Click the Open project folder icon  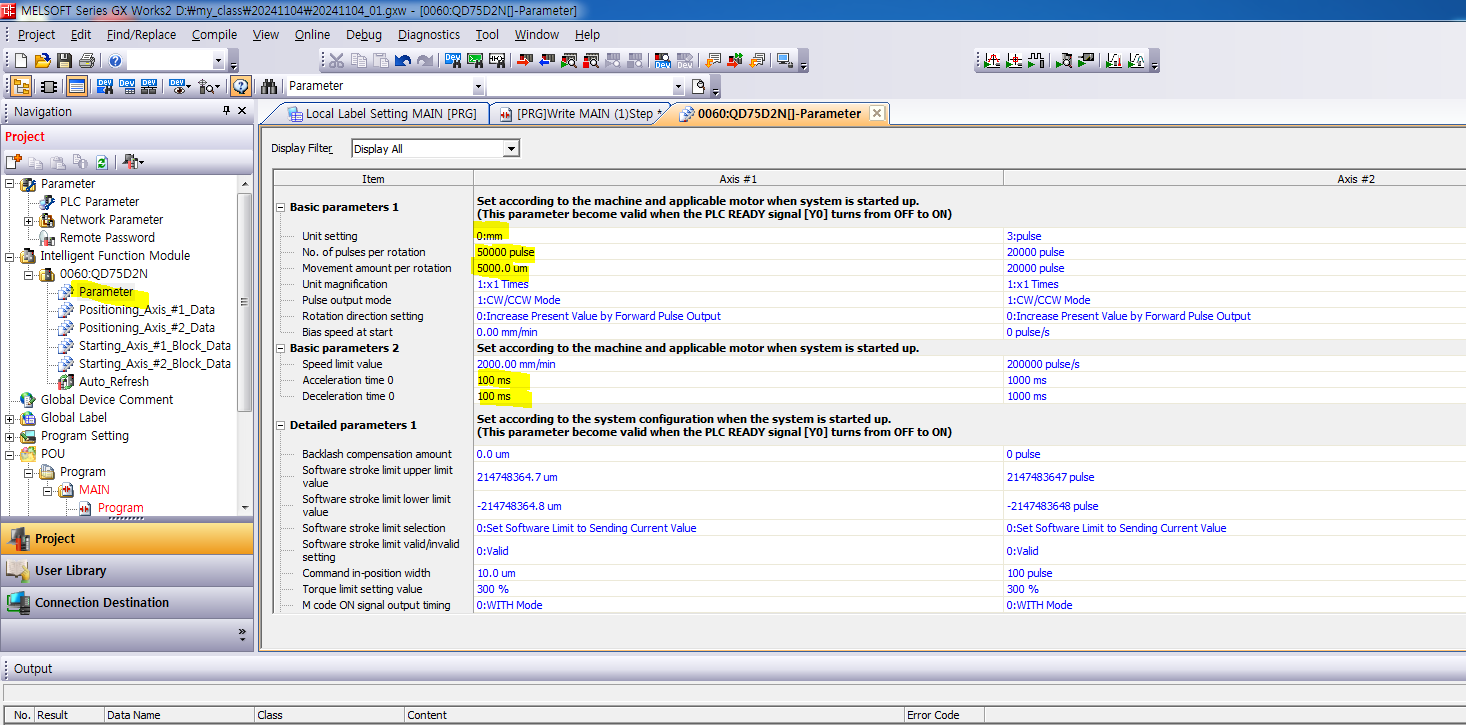[x=42, y=61]
